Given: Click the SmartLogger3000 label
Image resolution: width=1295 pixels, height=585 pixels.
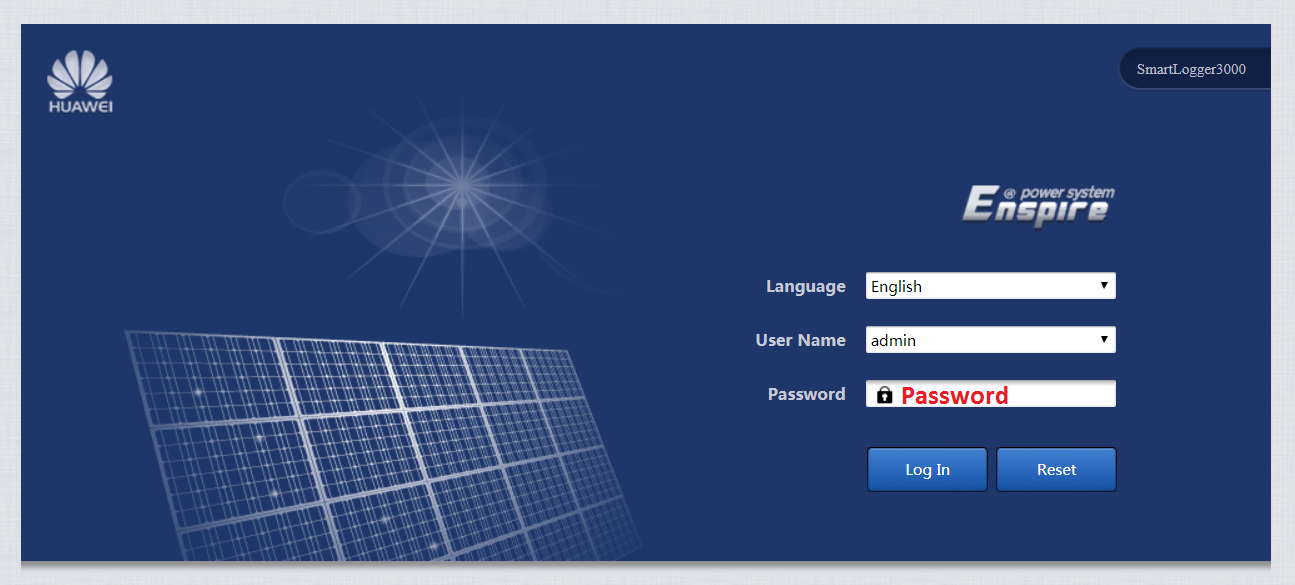Looking at the screenshot, I should [x=1191, y=70].
